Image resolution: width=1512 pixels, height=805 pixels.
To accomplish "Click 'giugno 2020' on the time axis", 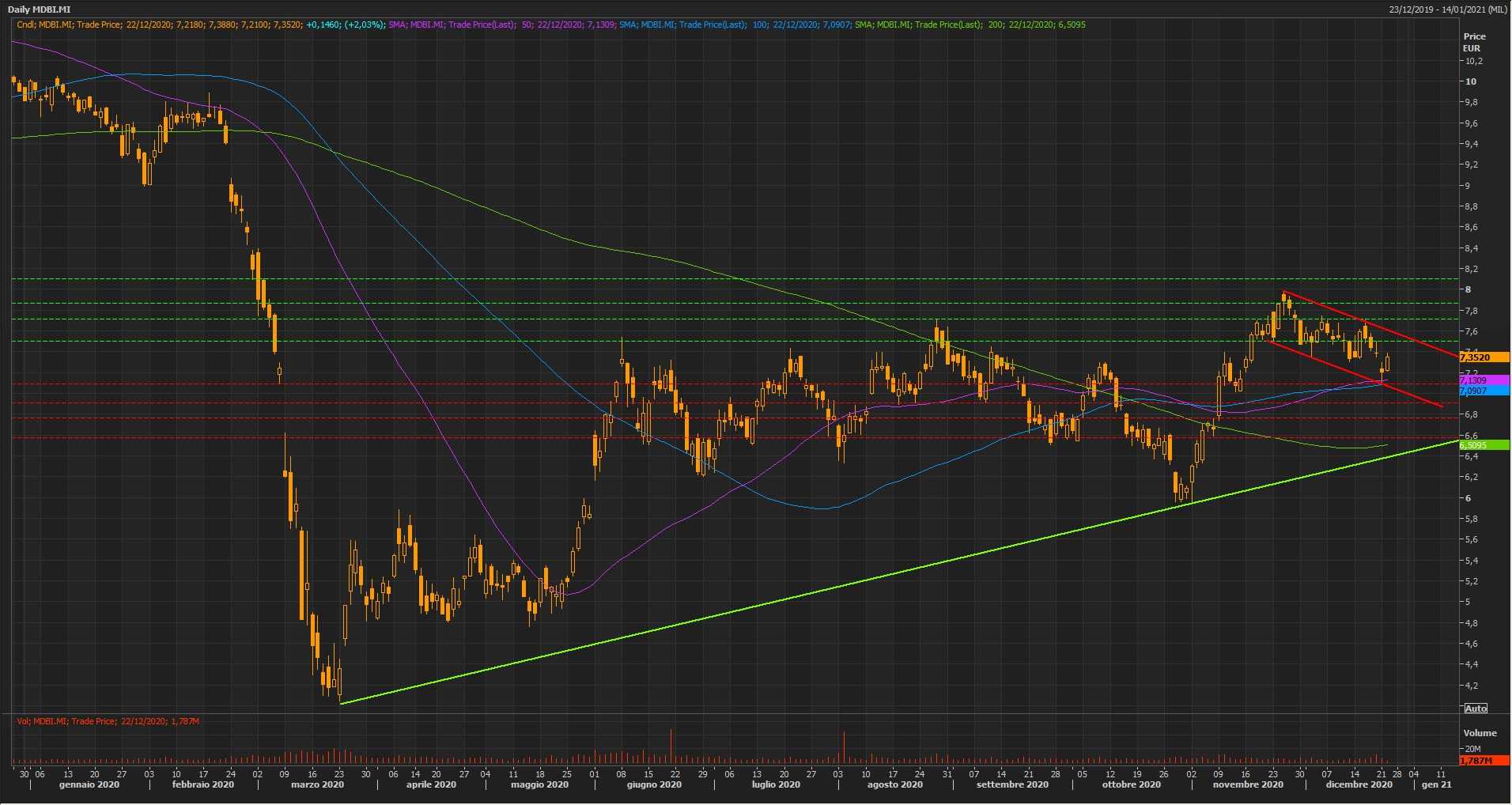I will [x=654, y=784].
